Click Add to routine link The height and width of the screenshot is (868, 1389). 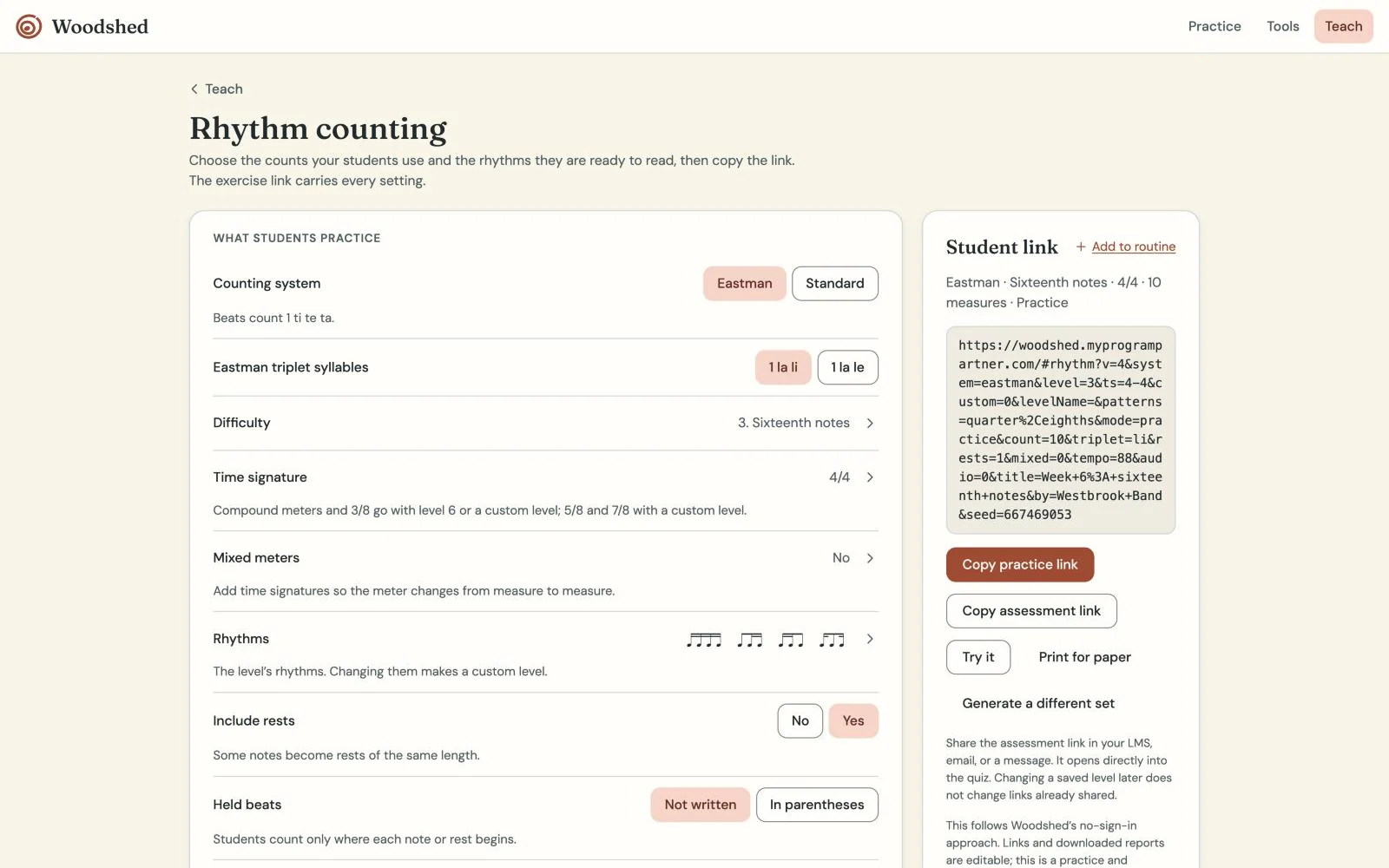tap(1134, 247)
